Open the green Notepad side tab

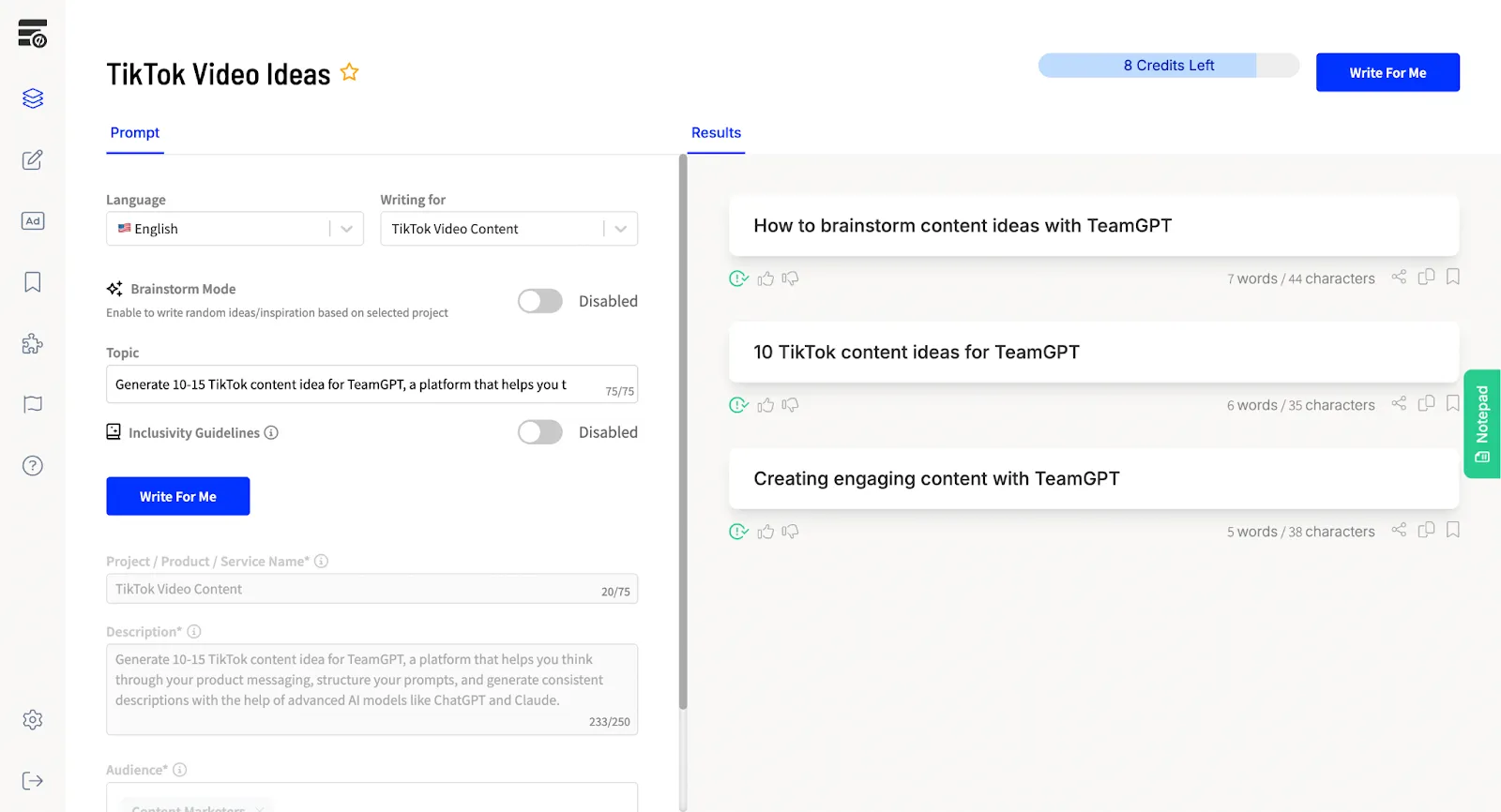click(1482, 424)
